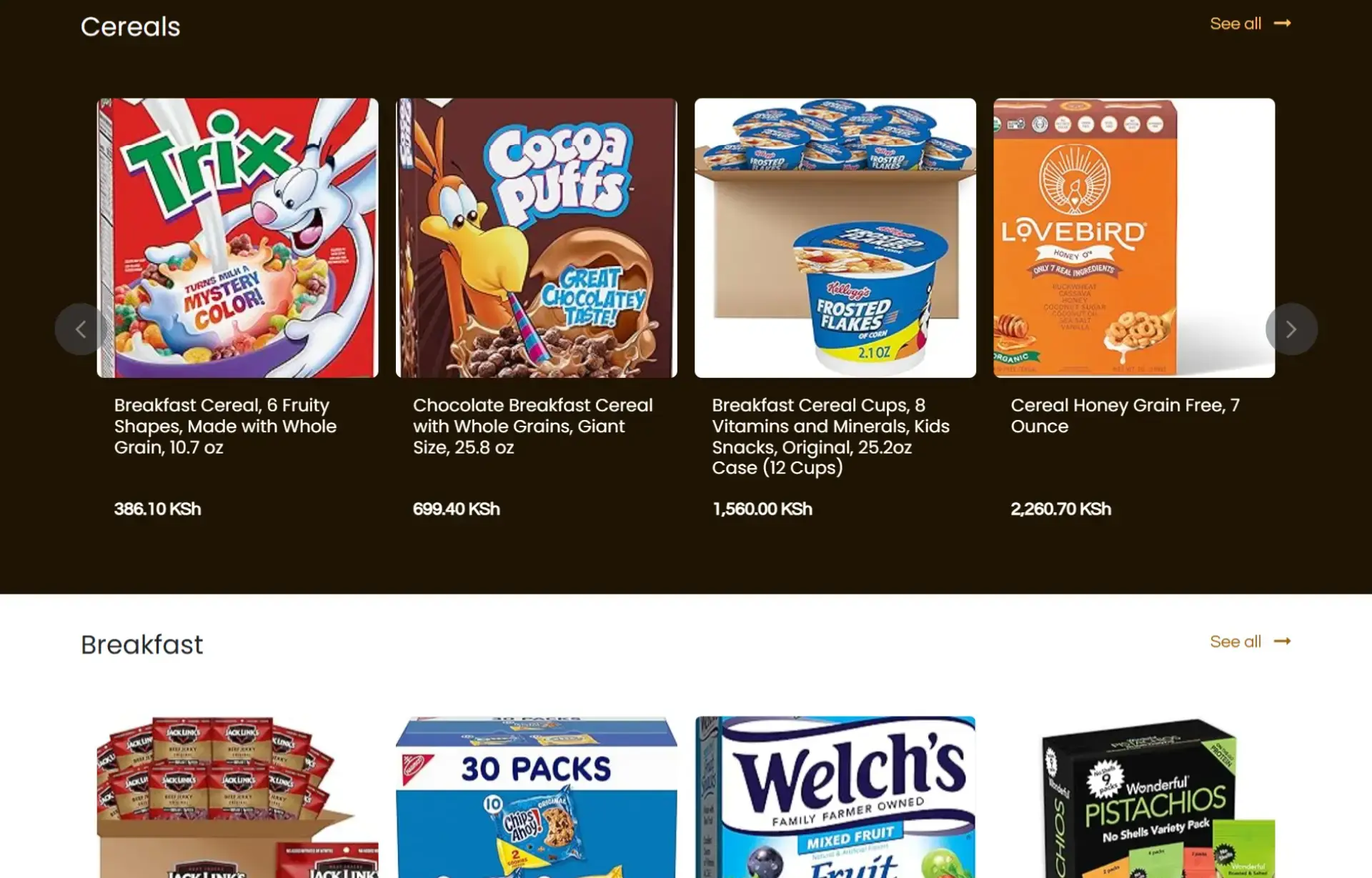This screenshot has width=1372, height=878.
Task: Open See all link for Cereals
Action: coord(1236,24)
